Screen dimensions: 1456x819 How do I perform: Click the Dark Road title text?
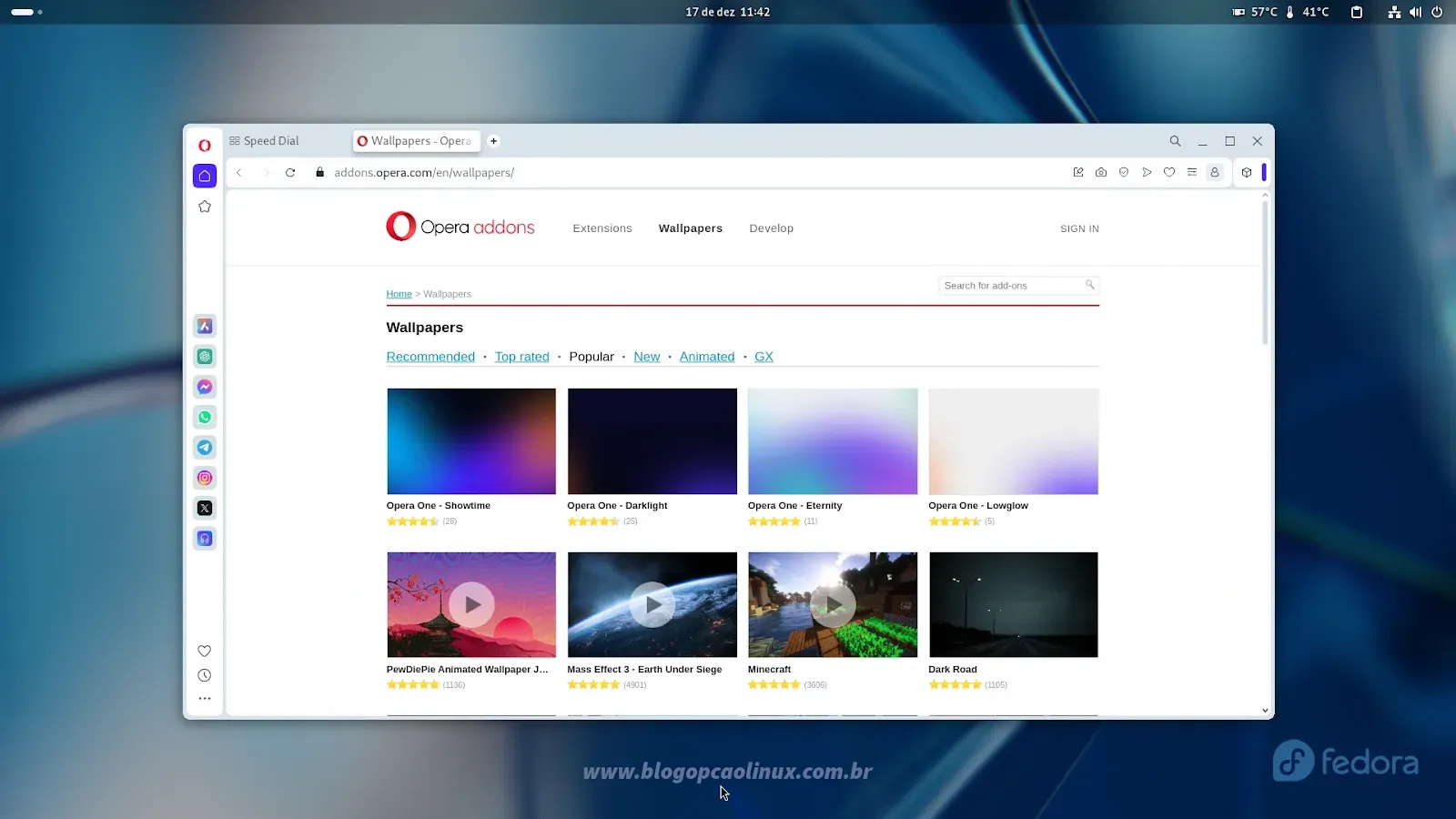953,669
